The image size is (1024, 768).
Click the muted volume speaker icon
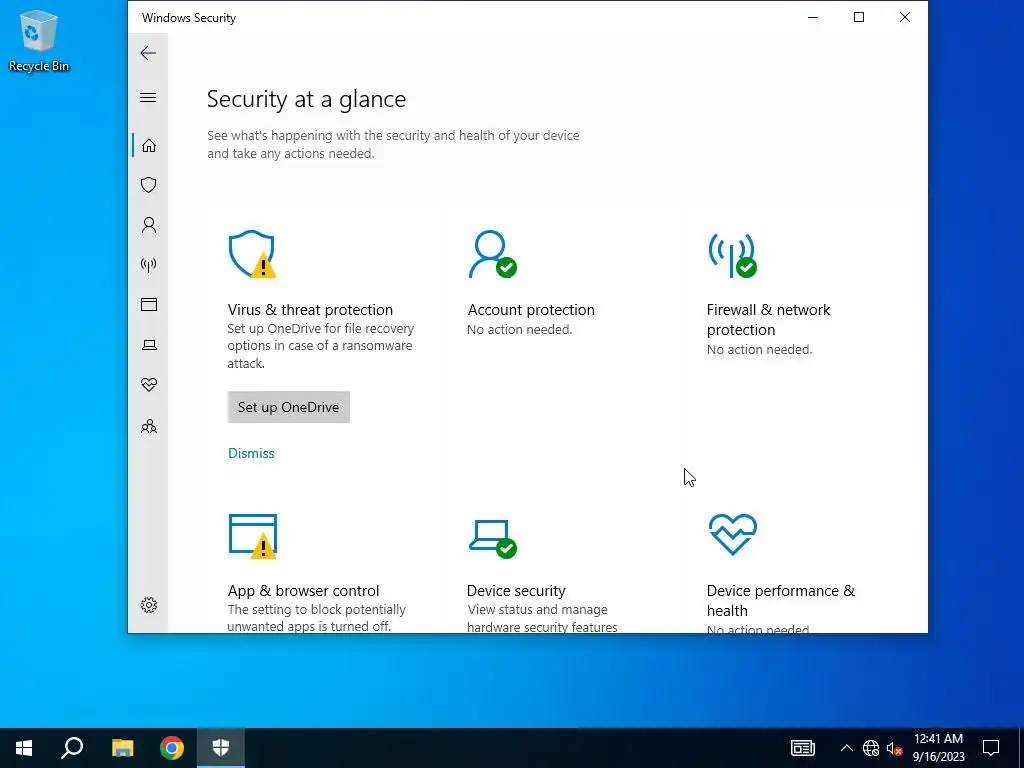(x=895, y=748)
